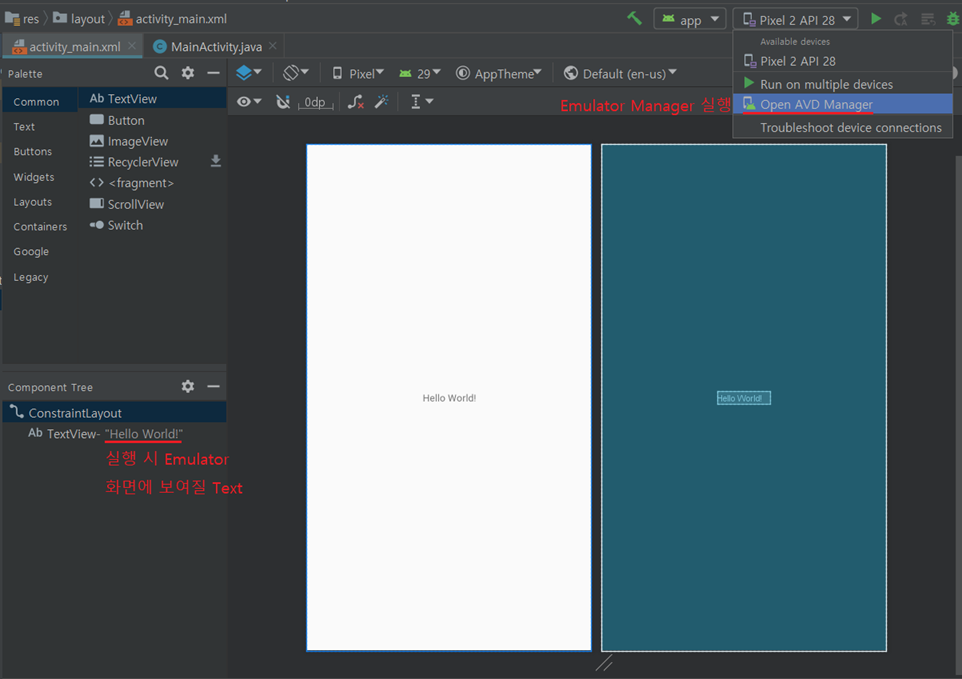Select <fragment> in the Palette
This screenshot has height=679, width=962.
[x=152, y=183]
